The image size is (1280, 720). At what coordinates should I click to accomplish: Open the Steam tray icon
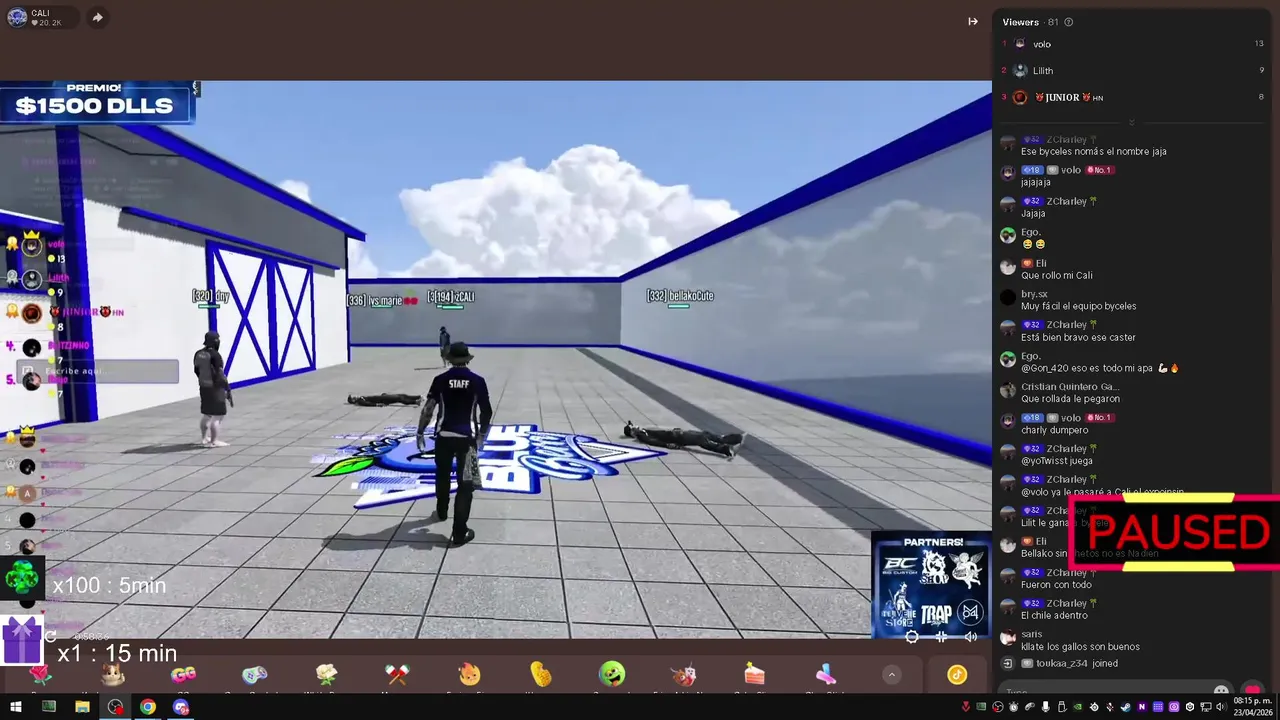[1128, 707]
